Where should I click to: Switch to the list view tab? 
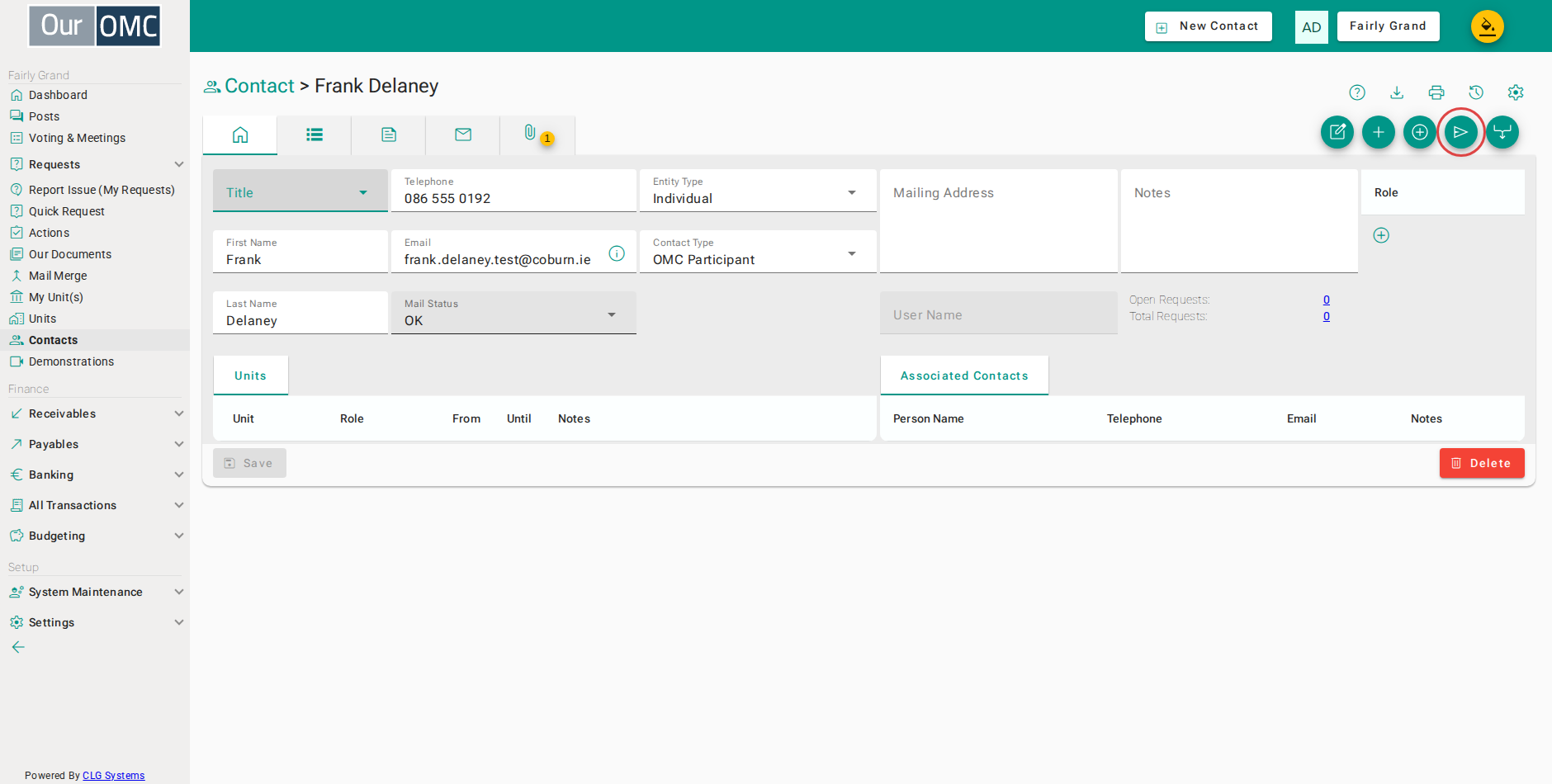click(x=315, y=135)
